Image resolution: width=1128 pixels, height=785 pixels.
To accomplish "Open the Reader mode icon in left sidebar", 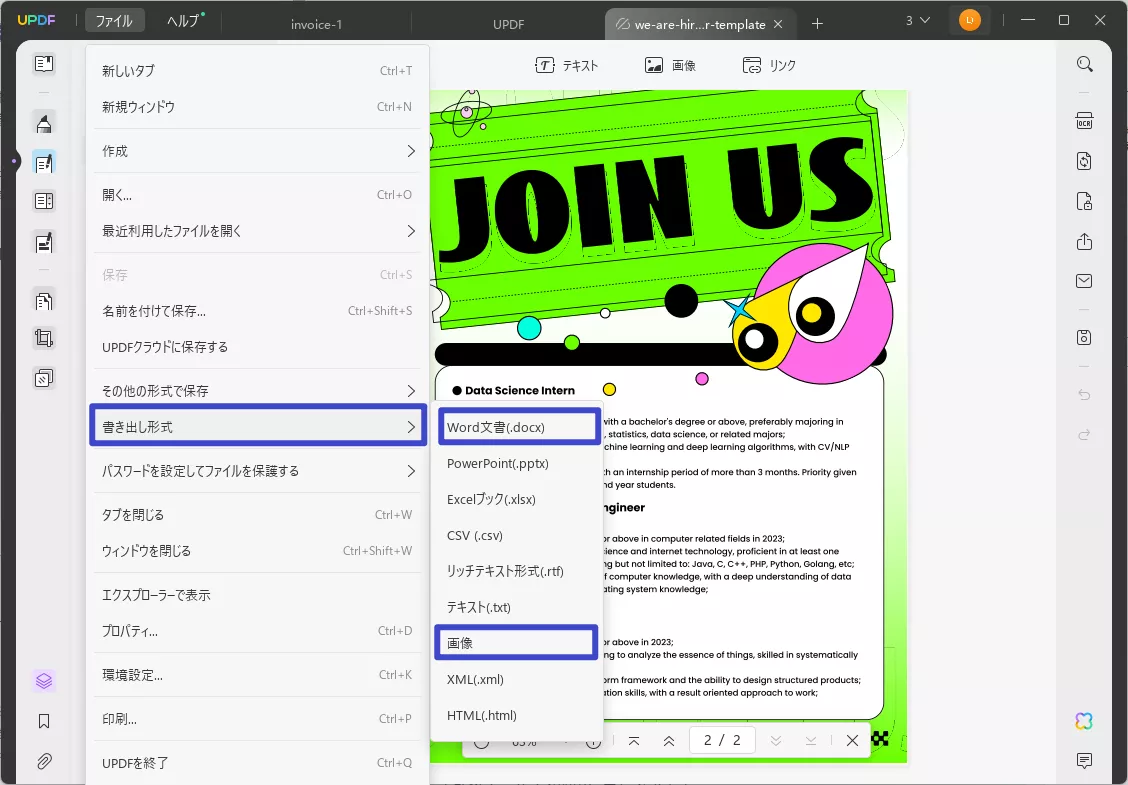I will pos(44,64).
